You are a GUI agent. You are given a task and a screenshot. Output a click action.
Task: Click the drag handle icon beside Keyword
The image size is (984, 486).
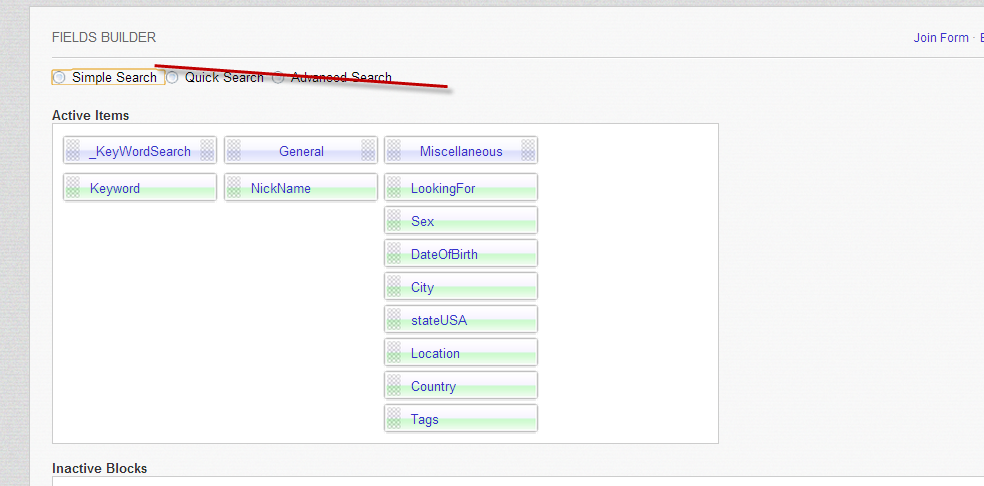pos(73,188)
